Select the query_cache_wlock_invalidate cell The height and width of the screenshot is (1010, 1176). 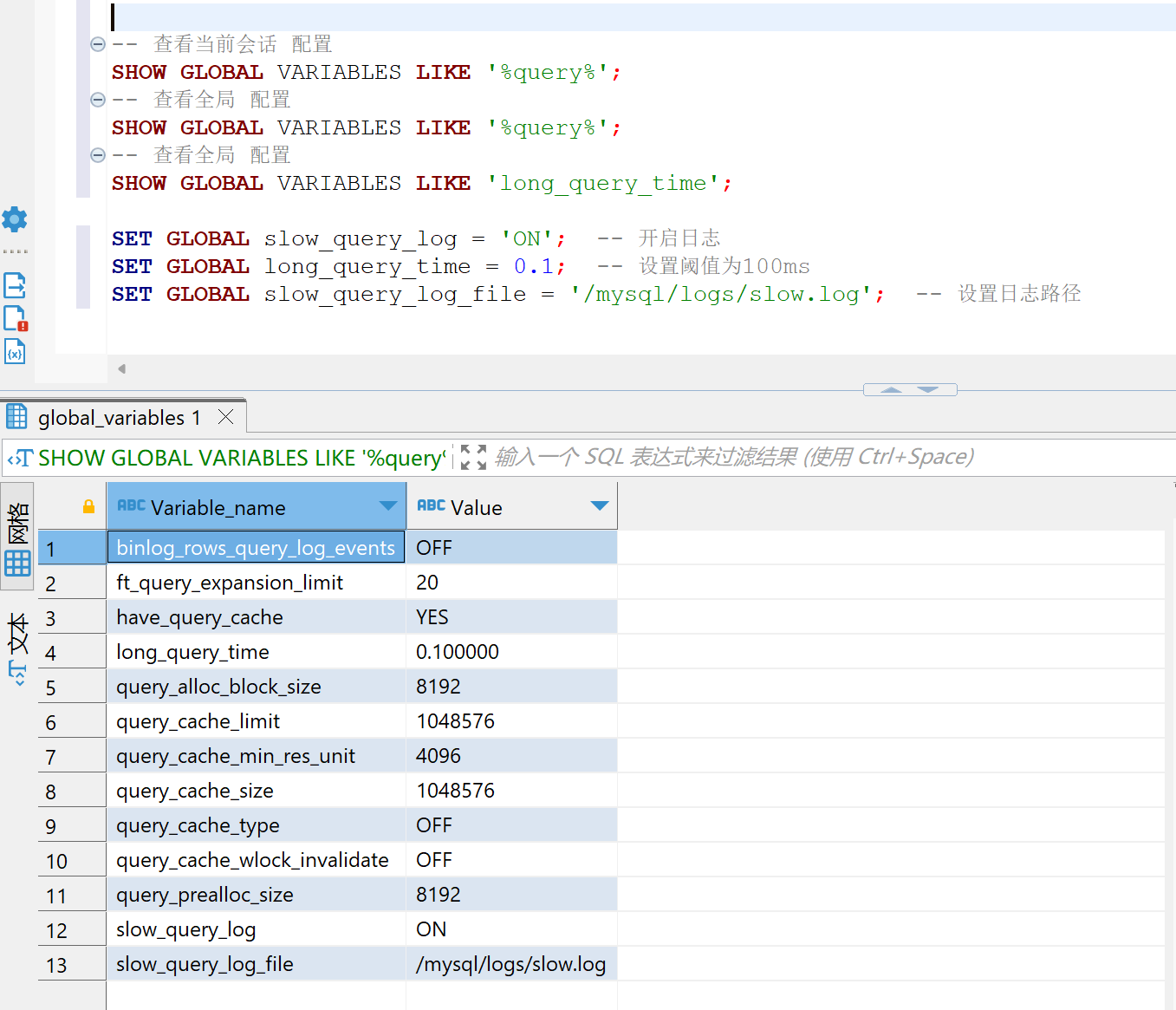256,859
